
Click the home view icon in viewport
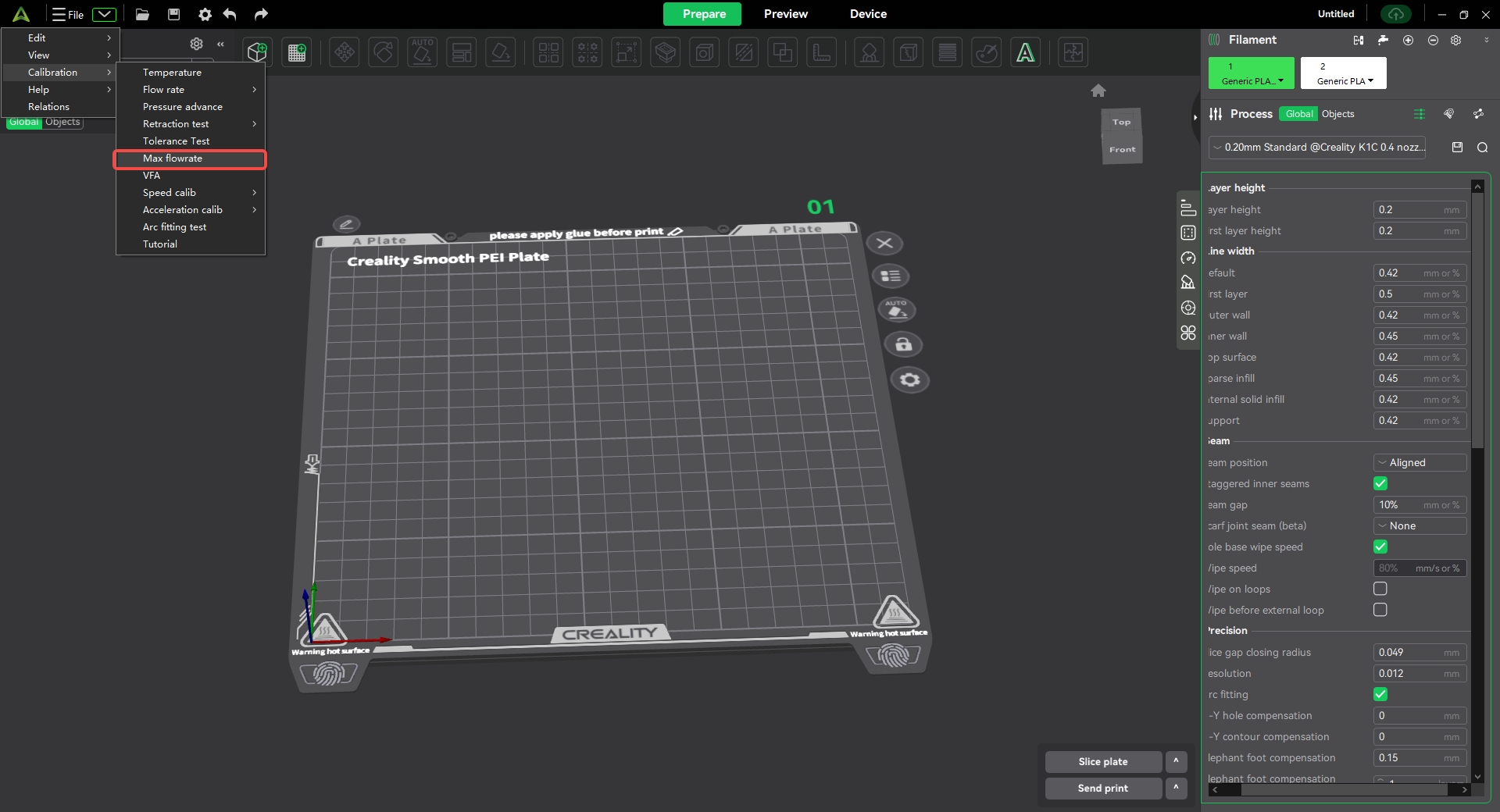1098,91
